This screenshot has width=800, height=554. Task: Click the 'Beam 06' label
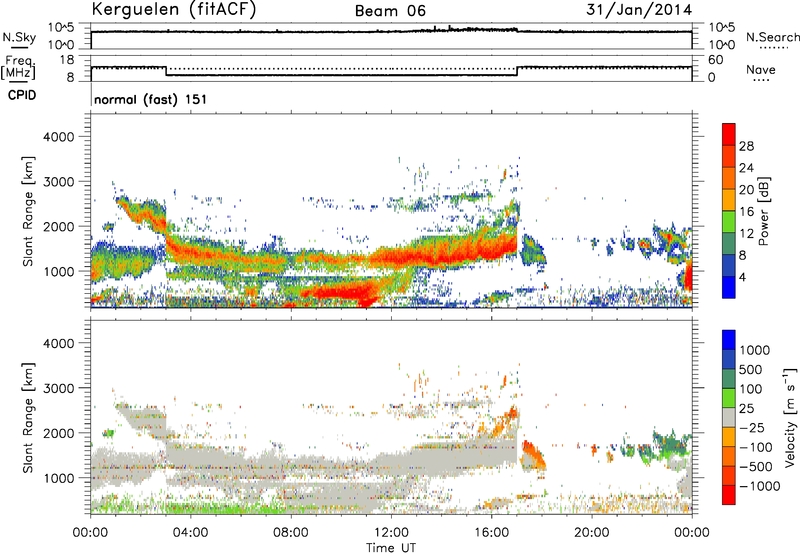click(x=390, y=11)
